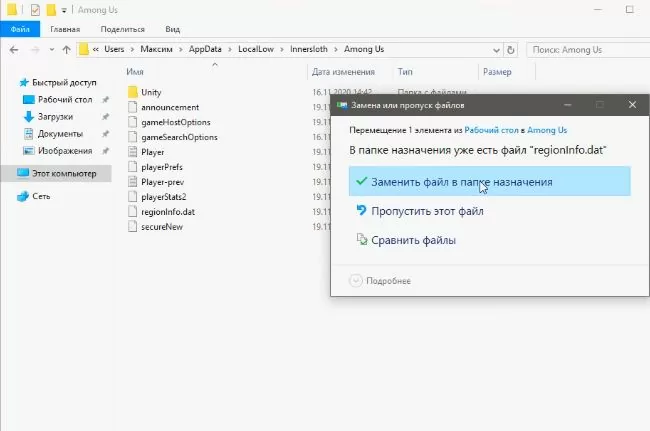Click the compare files option
650x431 pixels.
click(x=413, y=240)
